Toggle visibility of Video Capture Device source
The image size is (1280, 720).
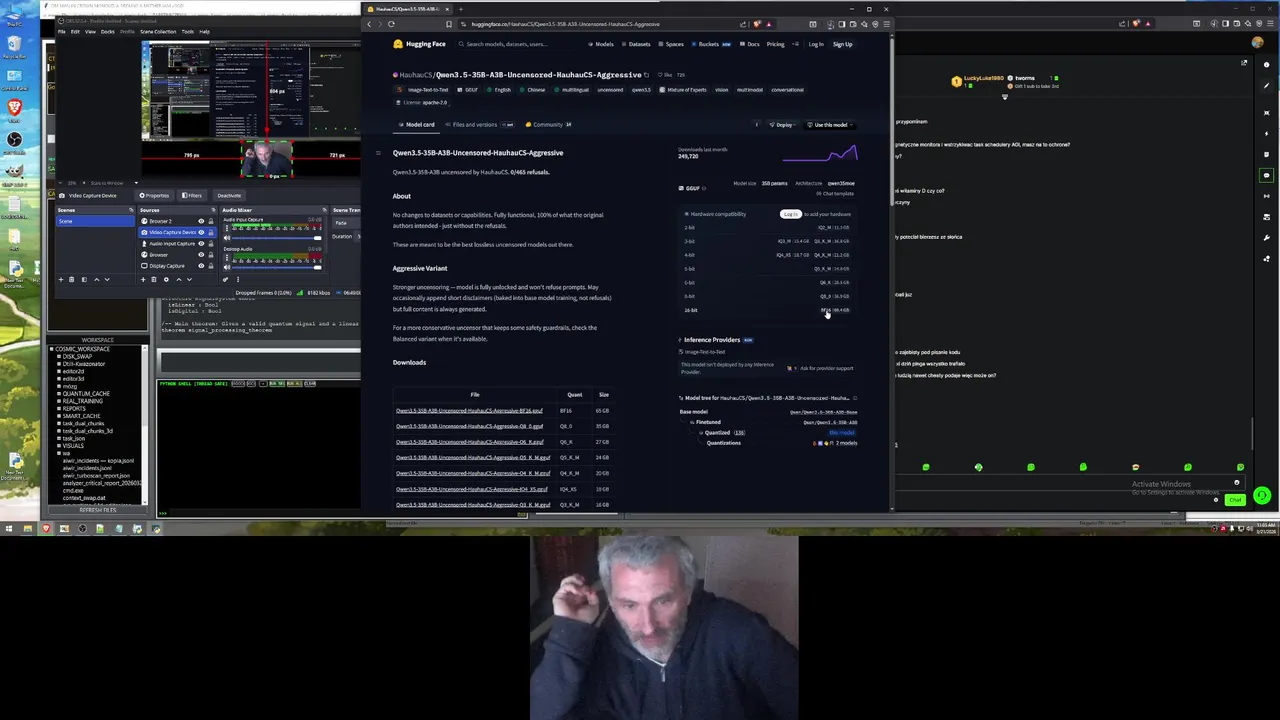pos(201,232)
